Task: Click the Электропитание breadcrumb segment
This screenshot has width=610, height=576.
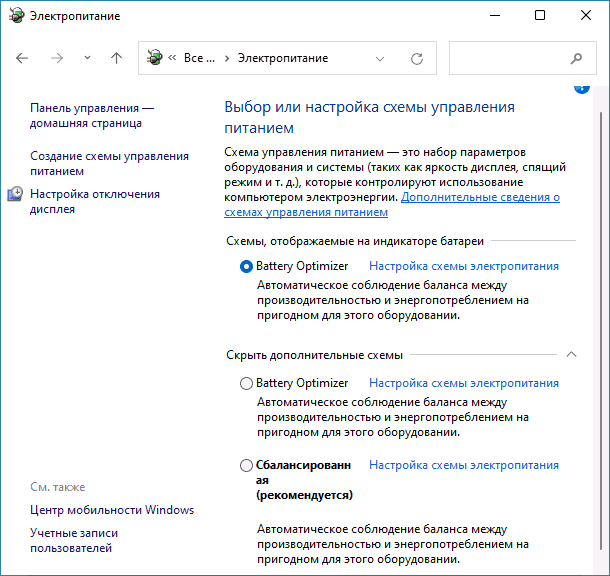Action: point(283,58)
